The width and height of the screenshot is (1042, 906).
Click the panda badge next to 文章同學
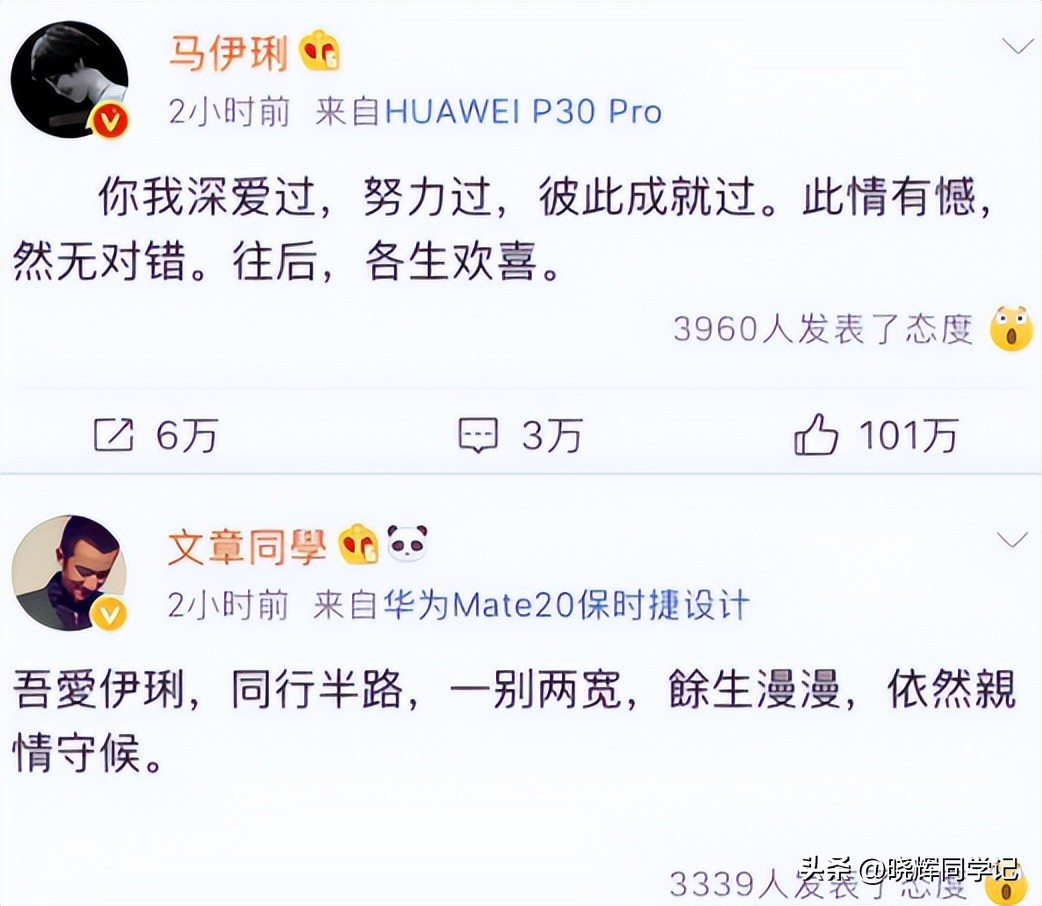coord(407,543)
